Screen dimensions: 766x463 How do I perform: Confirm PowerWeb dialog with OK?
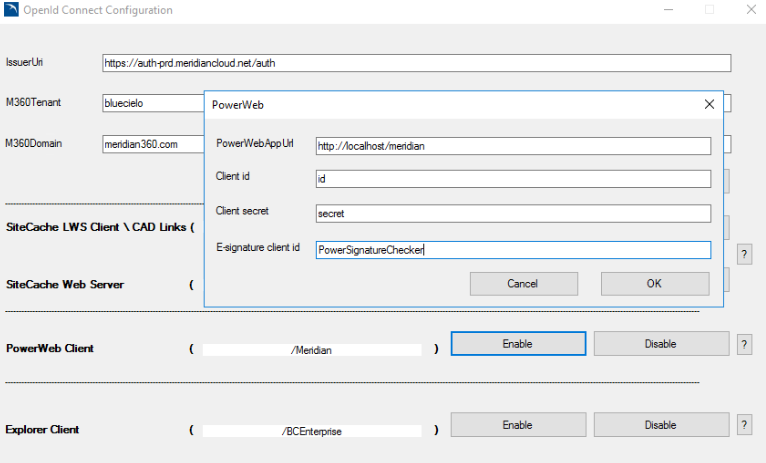point(655,284)
